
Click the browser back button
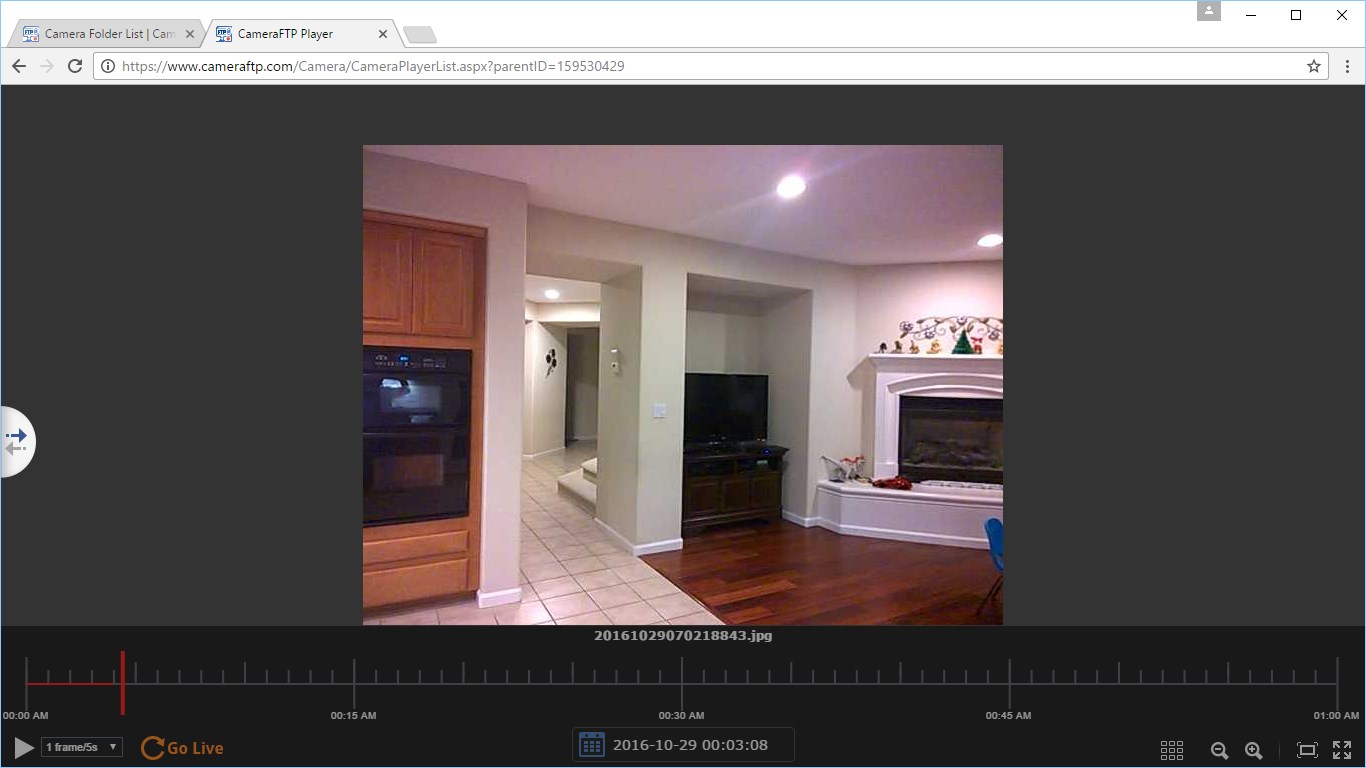[18, 66]
